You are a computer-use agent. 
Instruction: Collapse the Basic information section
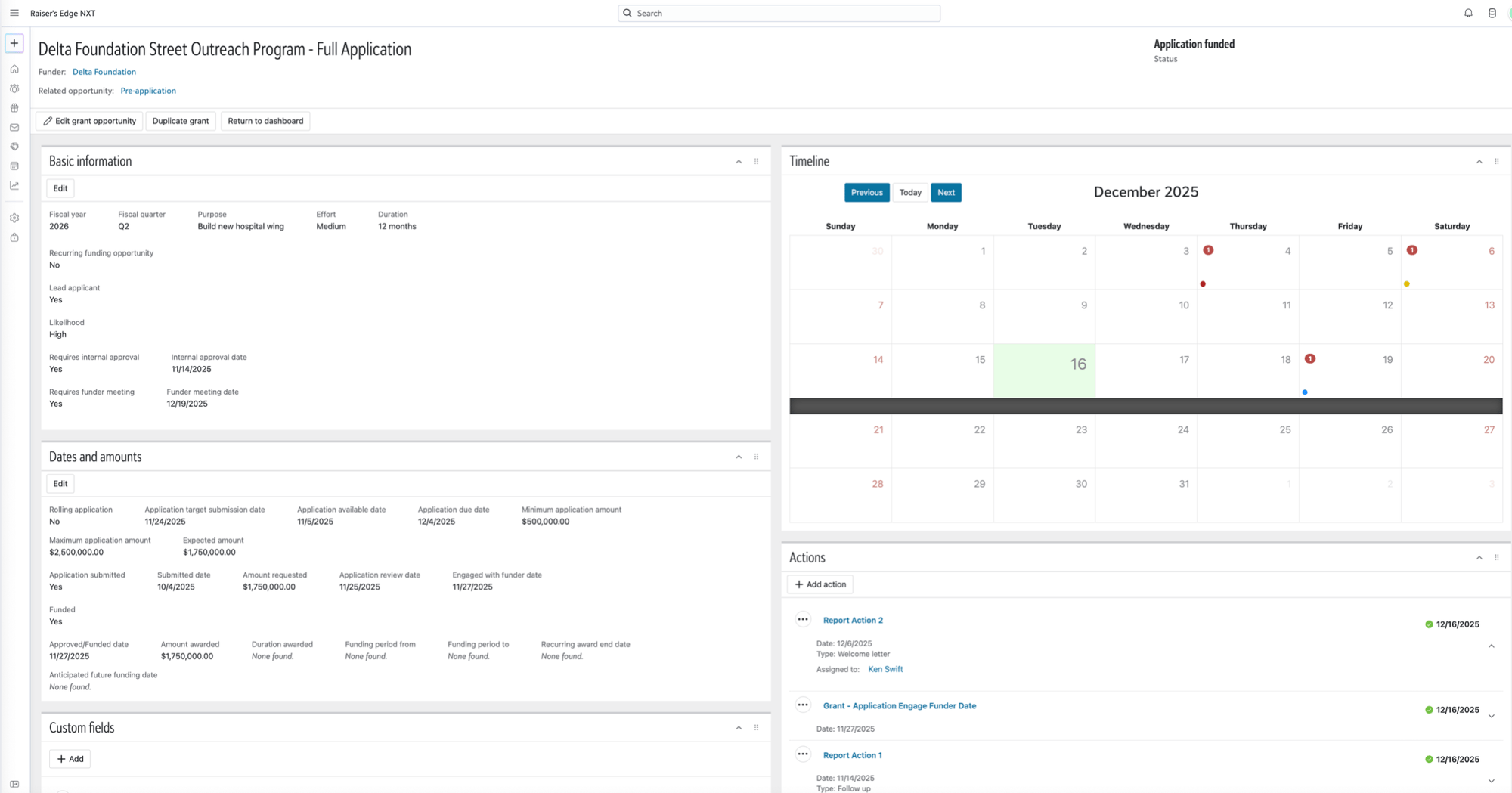tap(739, 162)
